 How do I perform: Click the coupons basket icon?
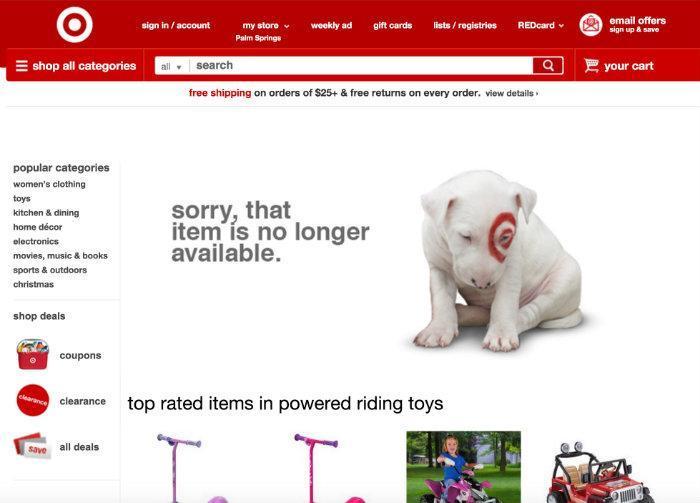pyautogui.click(x=33, y=354)
